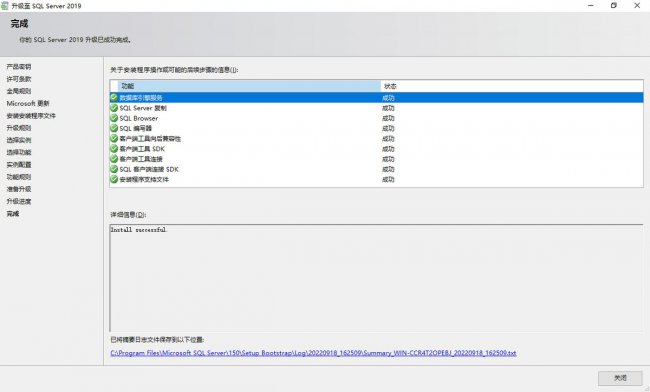Click green check icon beside SQL Browser
The height and width of the screenshot is (392, 650).
(114, 118)
